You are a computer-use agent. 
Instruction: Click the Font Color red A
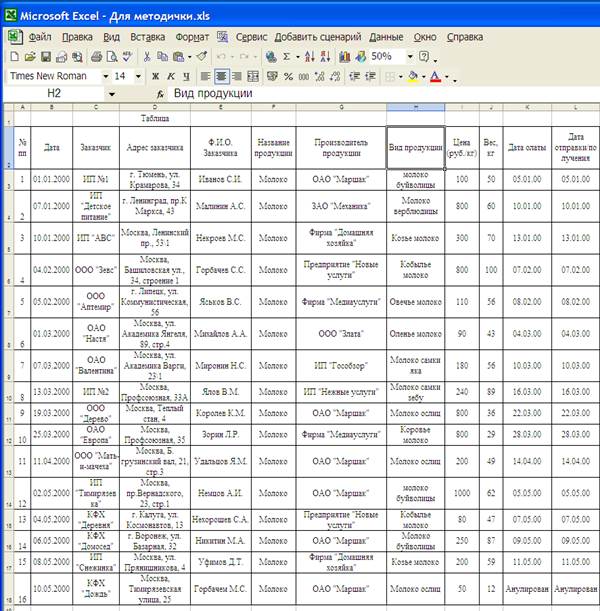pos(436,76)
